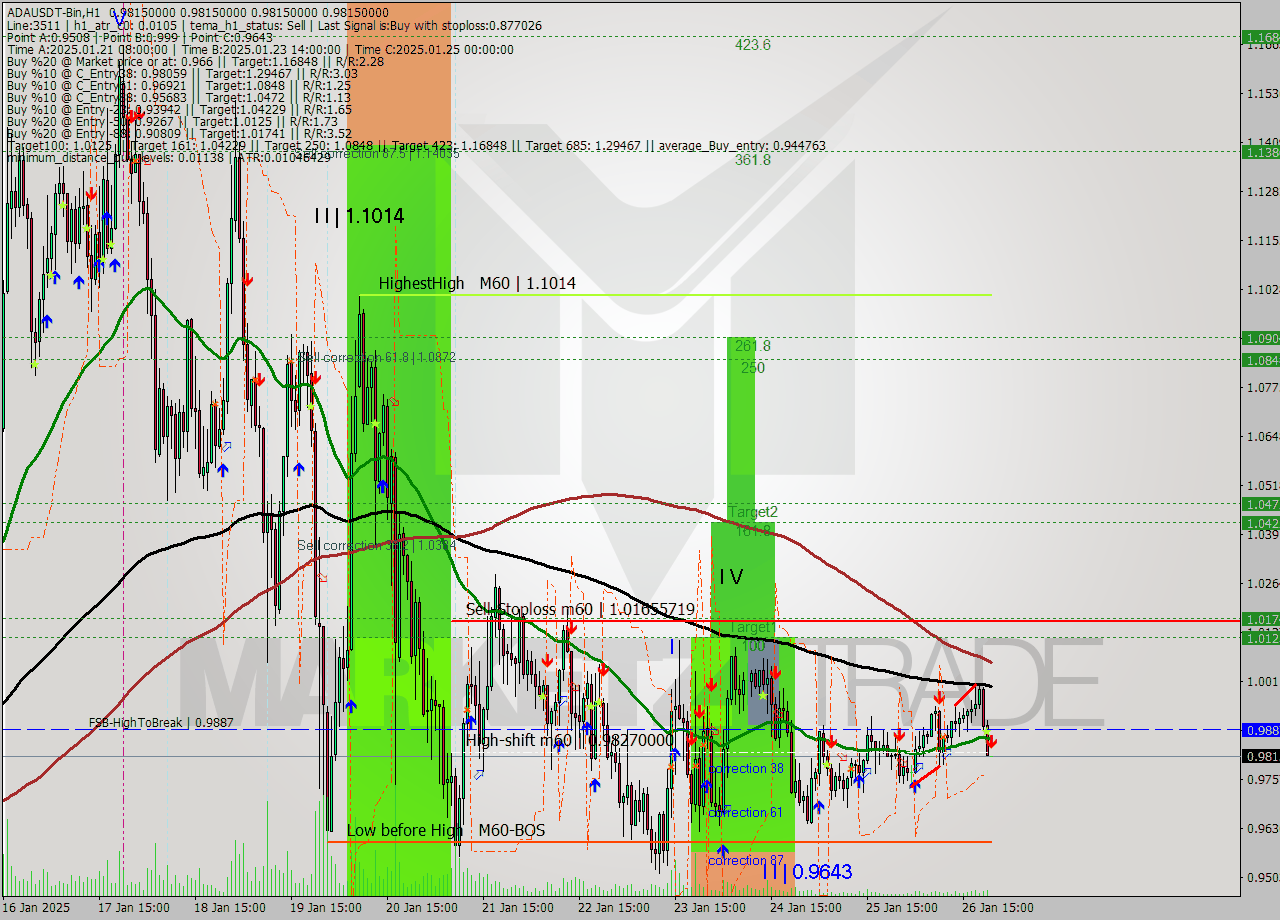The width and height of the screenshot is (1280, 920).
Task: Select the '261.8' Fibonacci level label
Action: pyautogui.click(x=753, y=346)
